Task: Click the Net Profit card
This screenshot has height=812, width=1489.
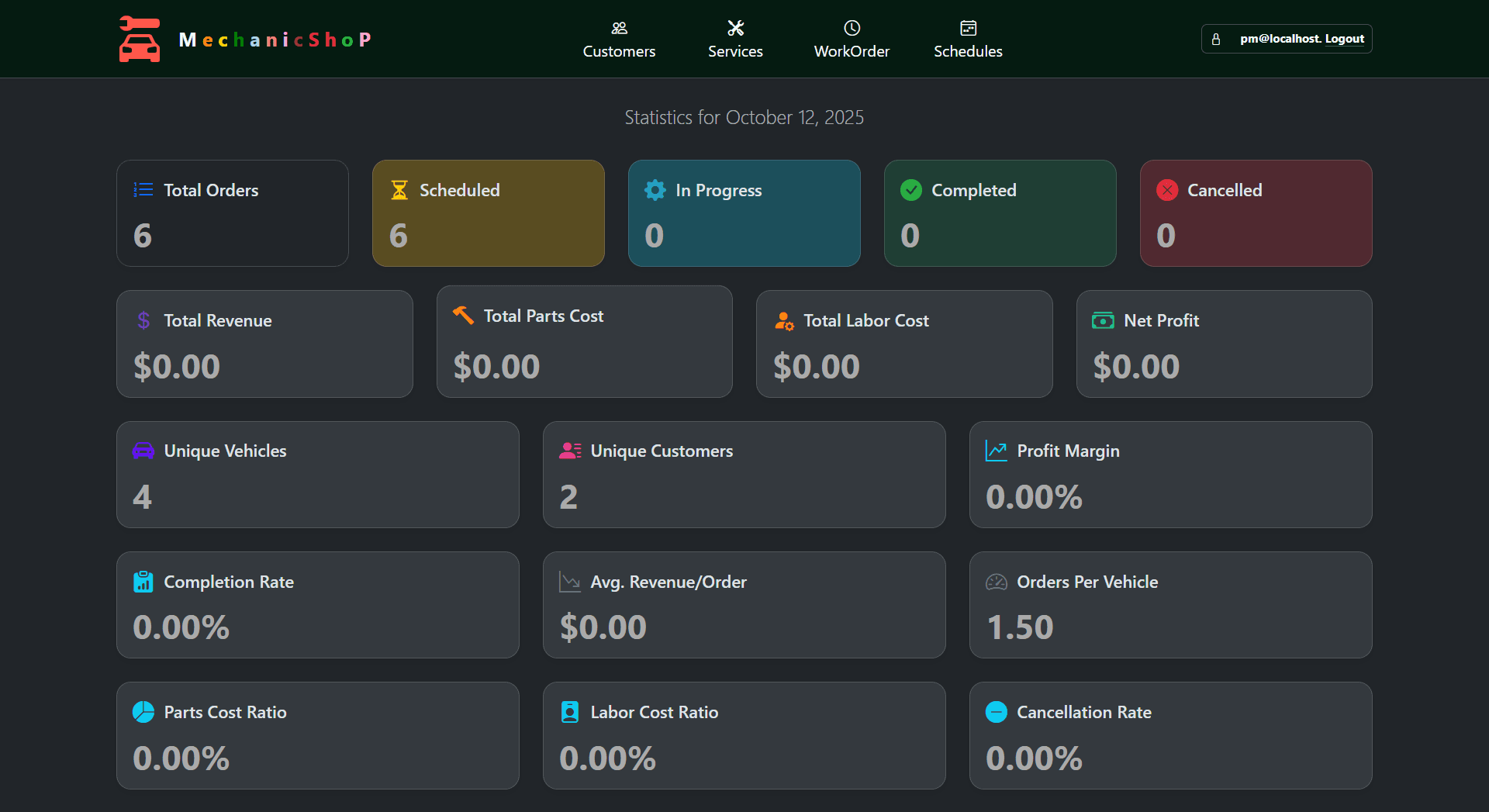Action: pyautogui.click(x=1224, y=344)
